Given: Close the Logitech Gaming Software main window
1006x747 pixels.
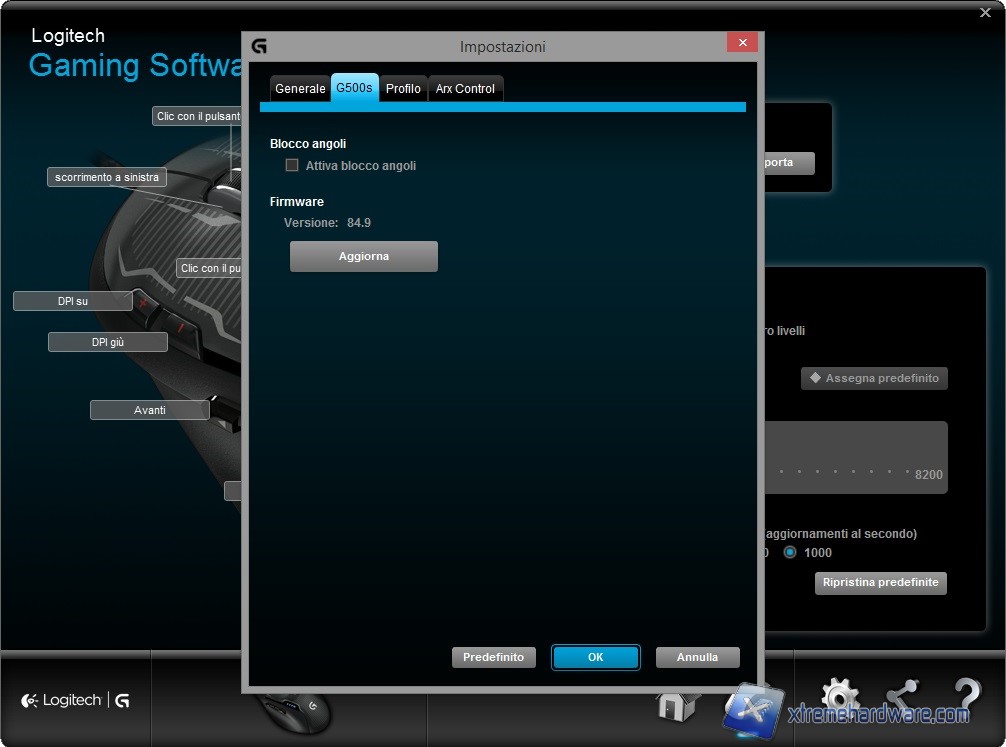Looking at the screenshot, I should coord(985,12).
